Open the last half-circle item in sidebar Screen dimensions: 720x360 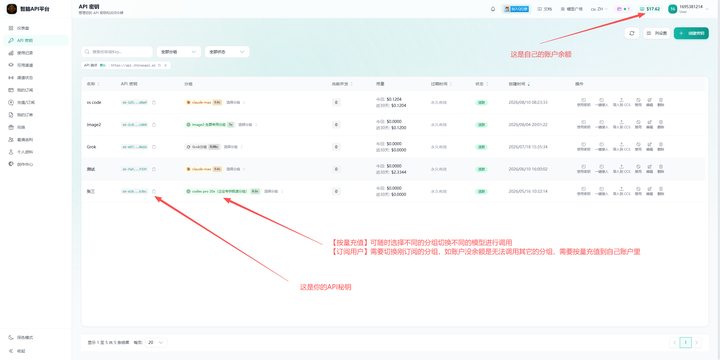[35, 164]
